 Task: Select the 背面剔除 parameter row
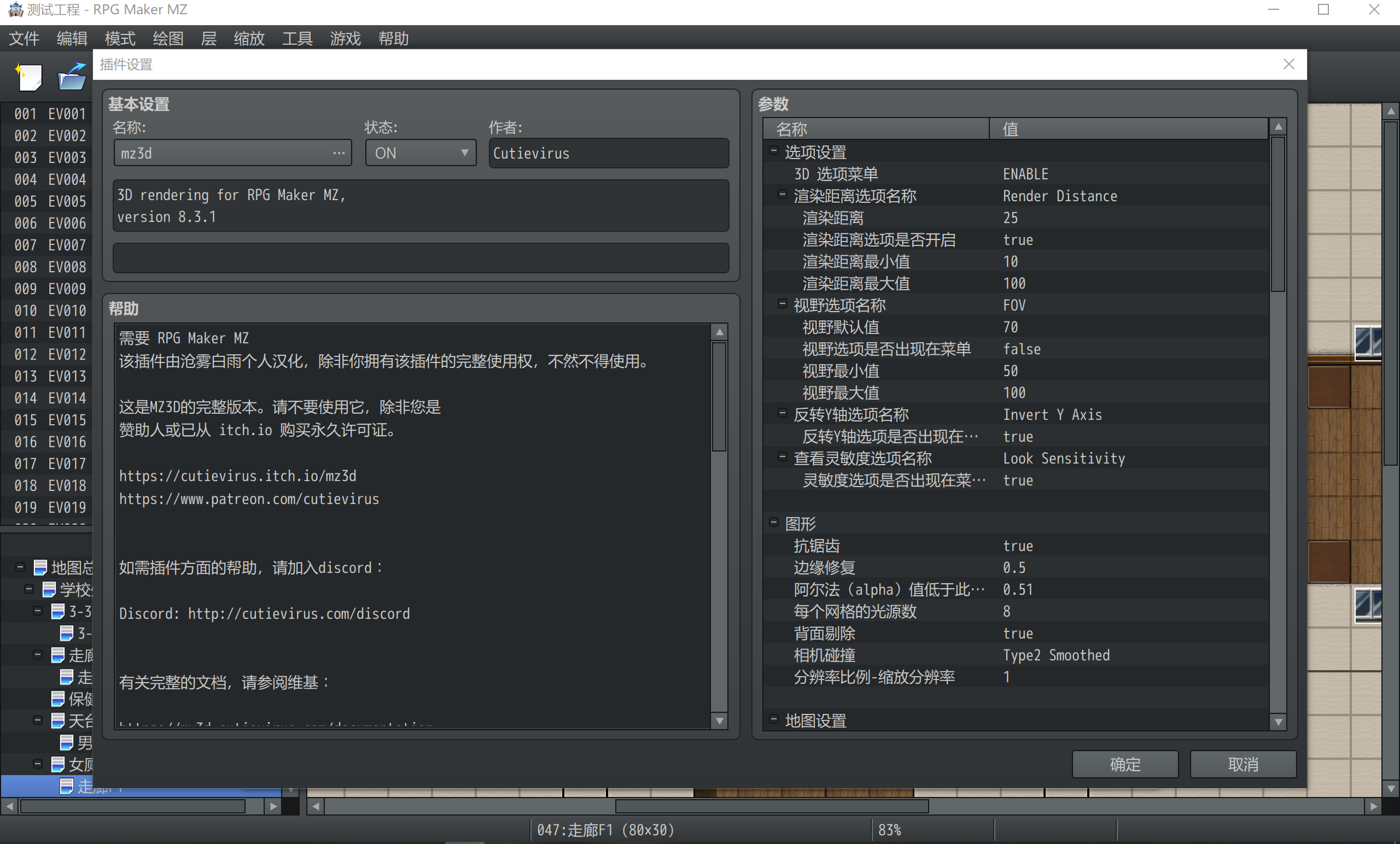[x=1016, y=634]
